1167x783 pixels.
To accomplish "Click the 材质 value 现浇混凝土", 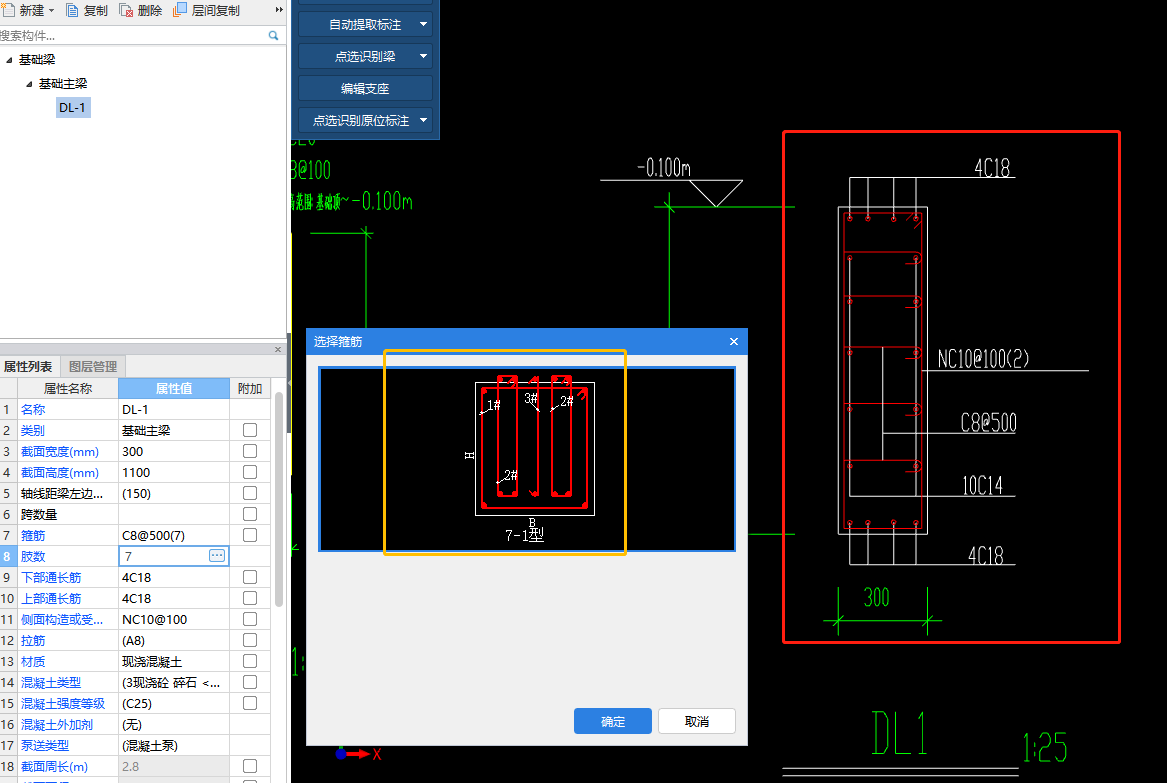I will (x=173, y=662).
